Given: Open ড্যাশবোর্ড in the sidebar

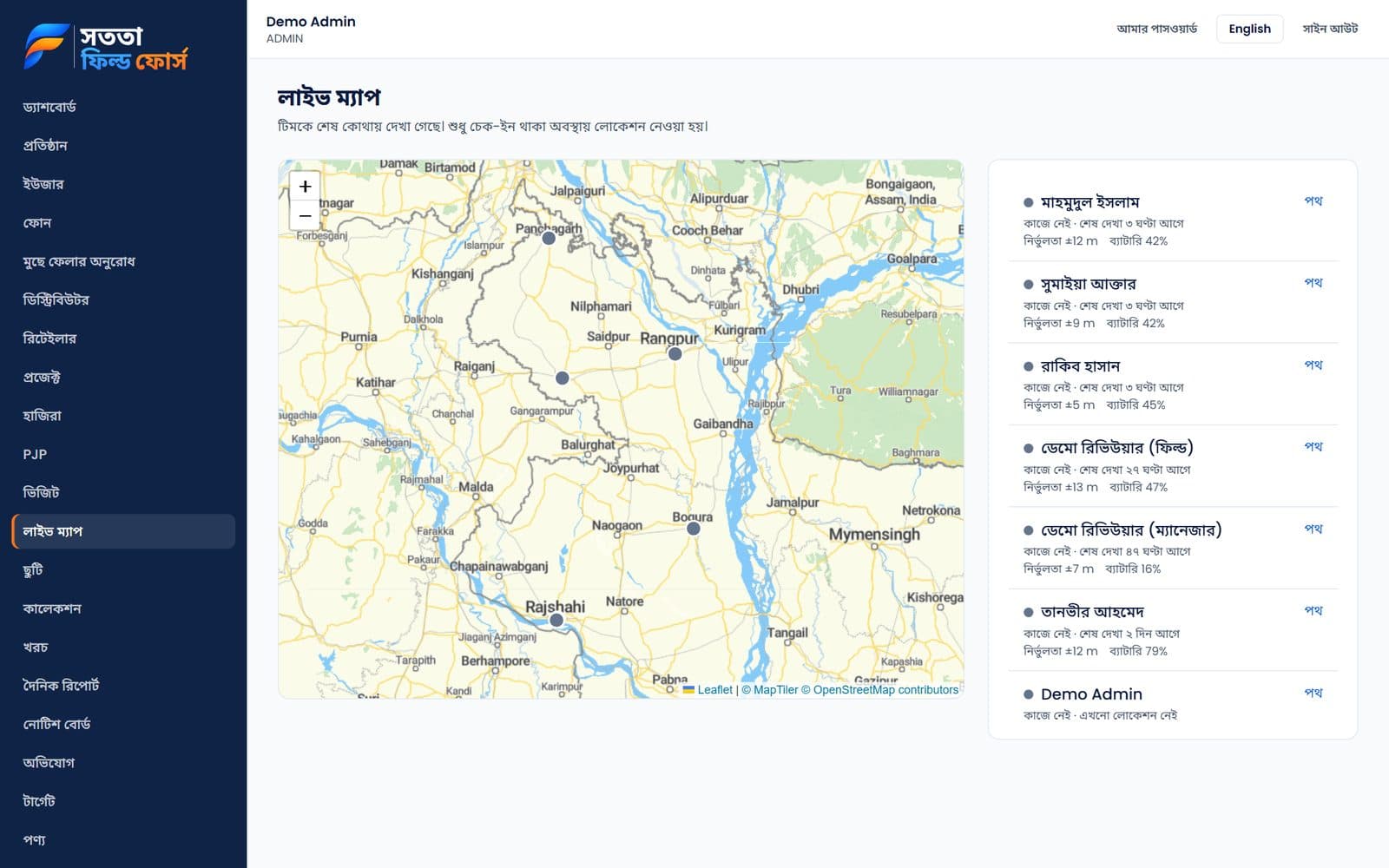Looking at the screenshot, I should point(123,107).
